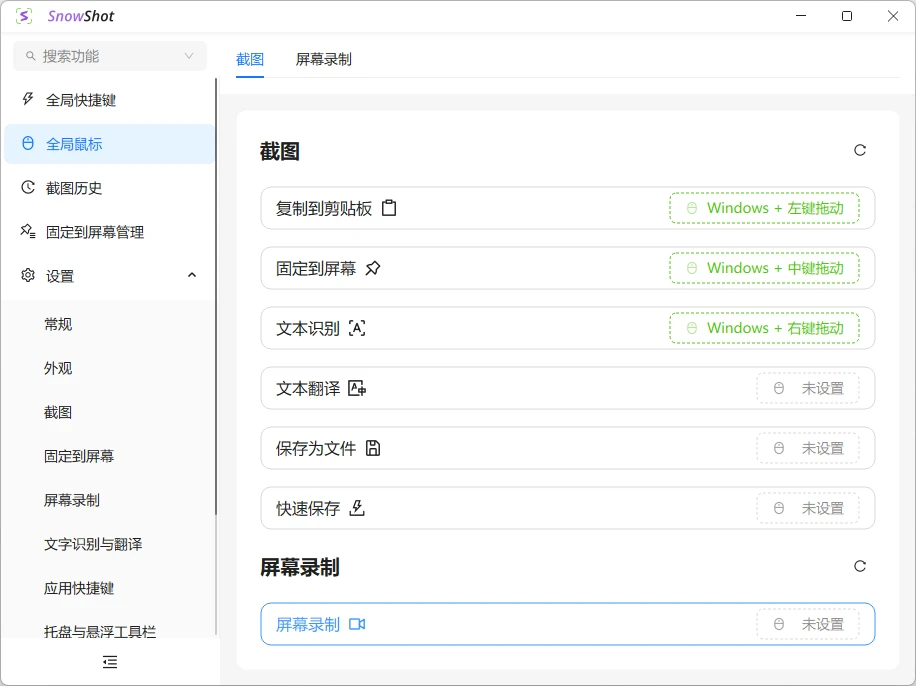
Task: Click the clock icon beside 截图历史
Action: 27,187
